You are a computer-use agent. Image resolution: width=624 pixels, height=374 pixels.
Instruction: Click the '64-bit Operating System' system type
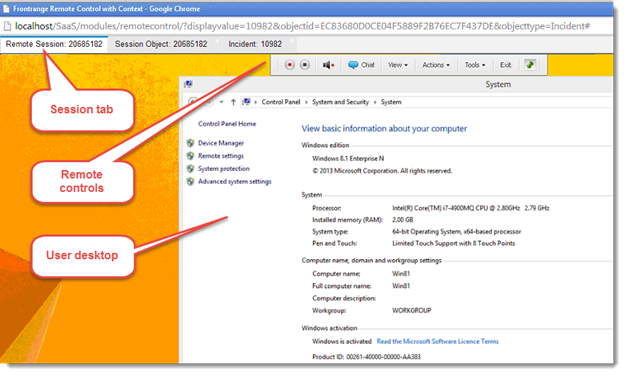(456, 232)
